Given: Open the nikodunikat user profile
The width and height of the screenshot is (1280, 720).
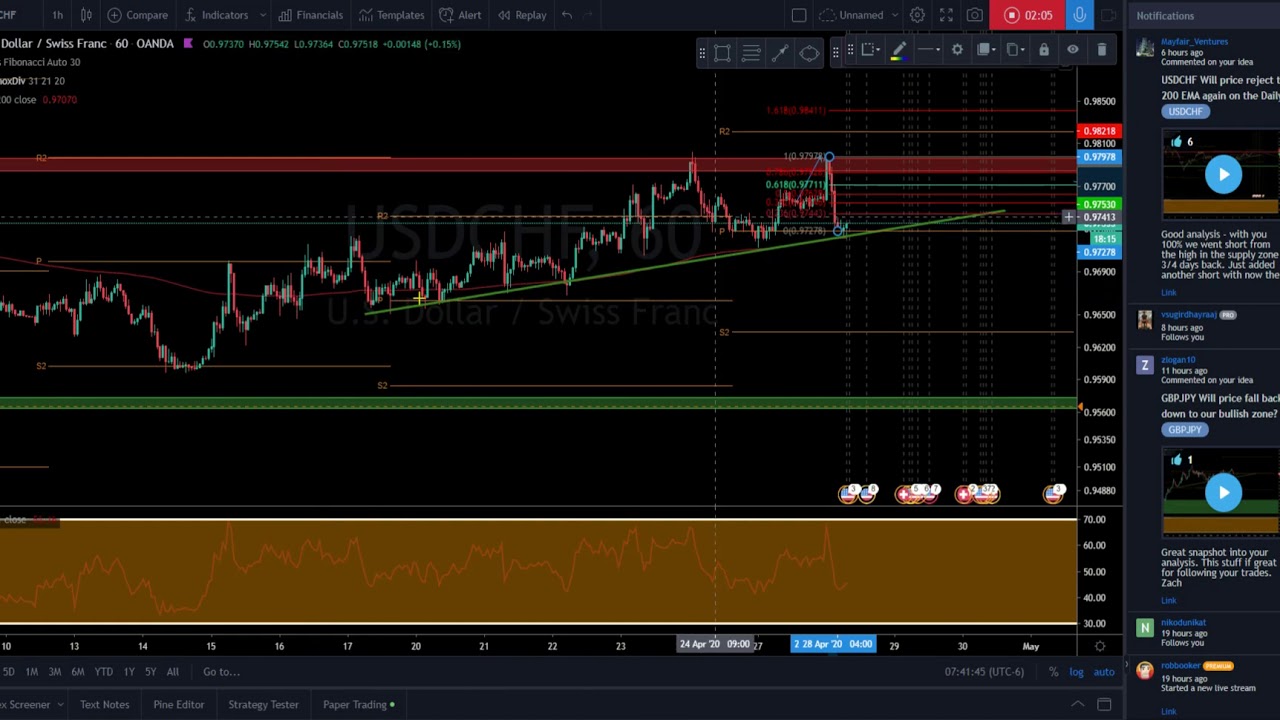Looking at the screenshot, I should (1183, 622).
